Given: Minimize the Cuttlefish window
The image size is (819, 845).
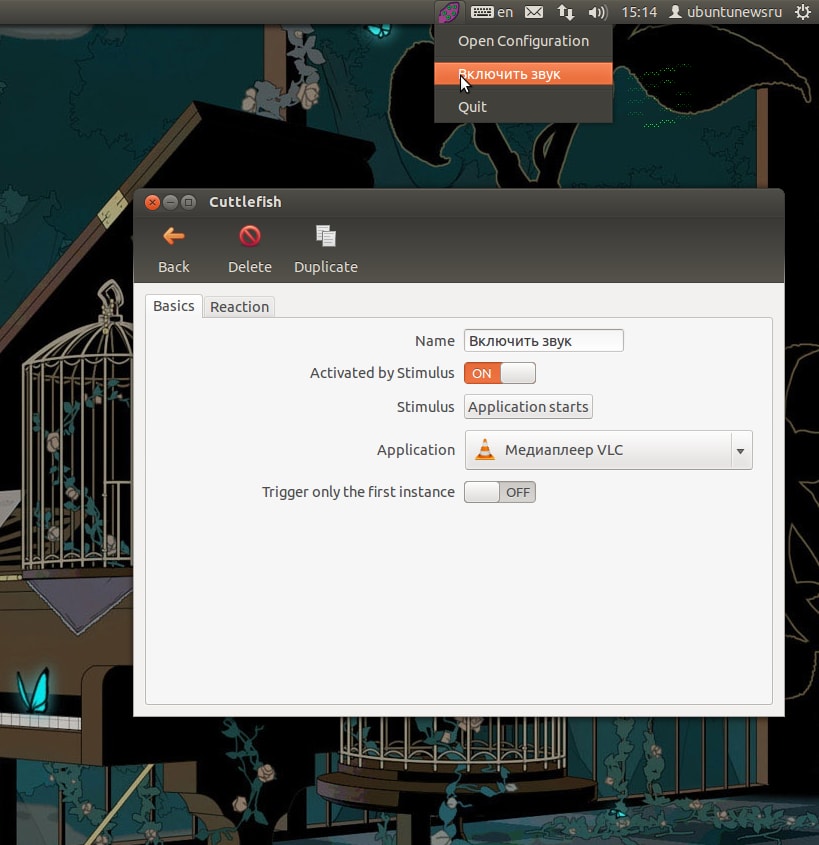Looking at the screenshot, I should [x=170, y=202].
